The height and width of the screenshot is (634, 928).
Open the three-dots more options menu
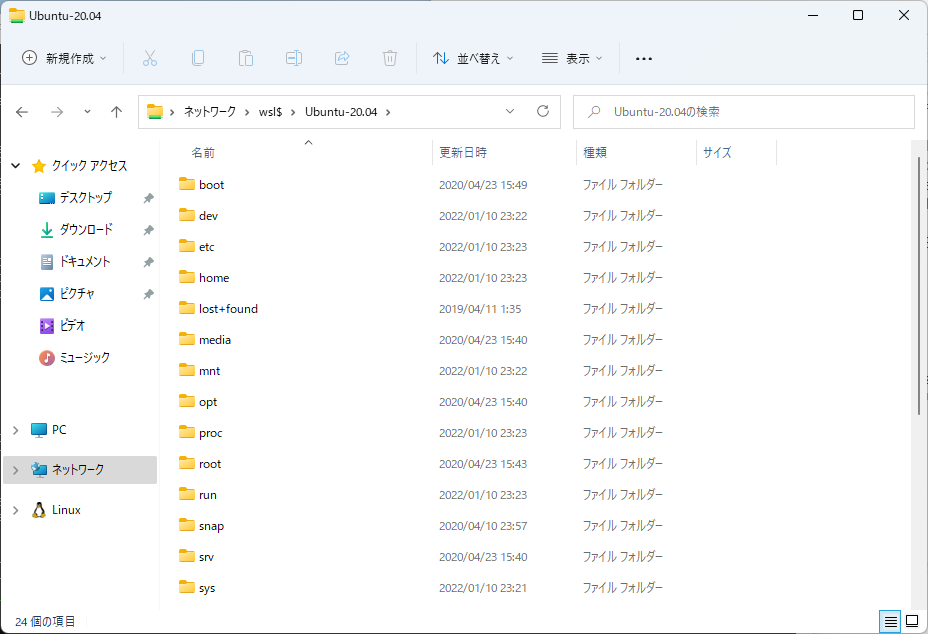click(644, 59)
